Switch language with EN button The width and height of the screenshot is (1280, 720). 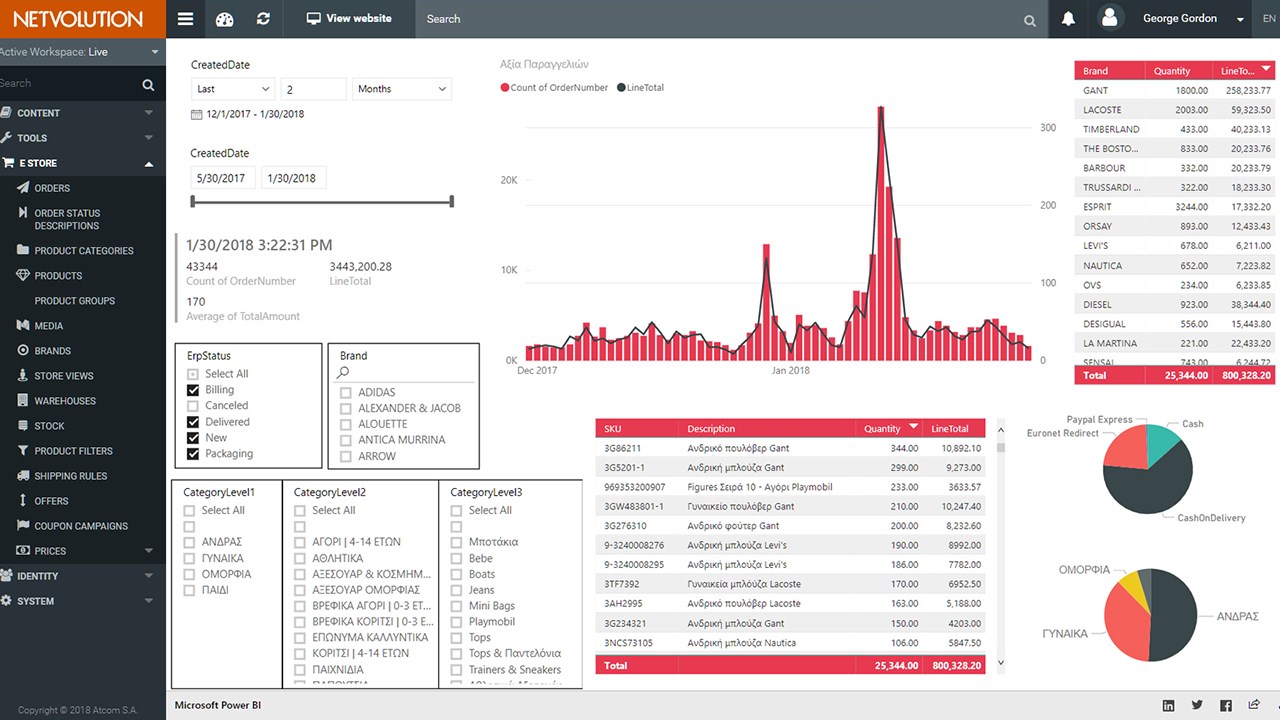coord(1269,19)
